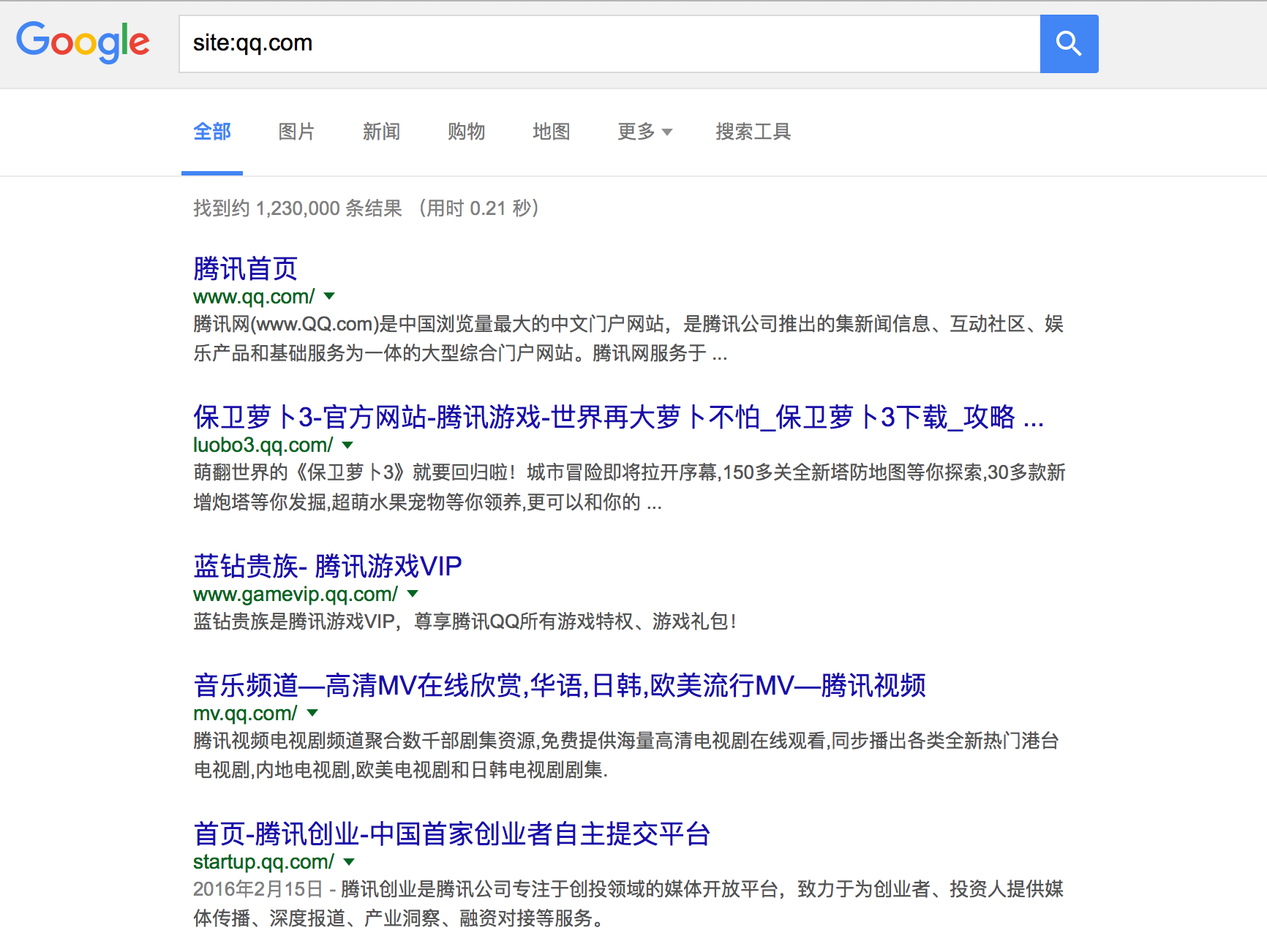Open the 腾讯创业 startup platform result

(x=451, y=834)
